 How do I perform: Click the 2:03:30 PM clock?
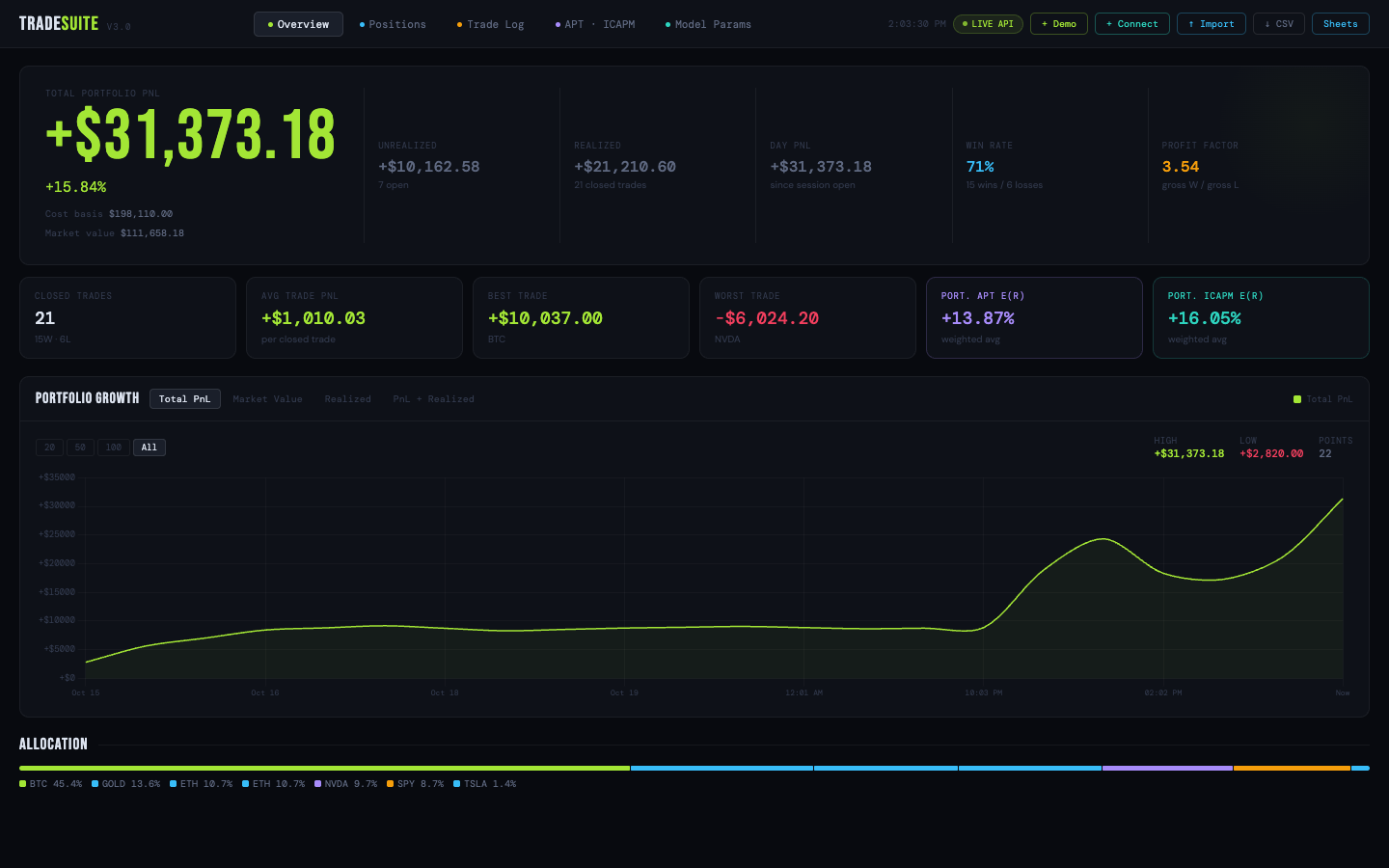916,24
